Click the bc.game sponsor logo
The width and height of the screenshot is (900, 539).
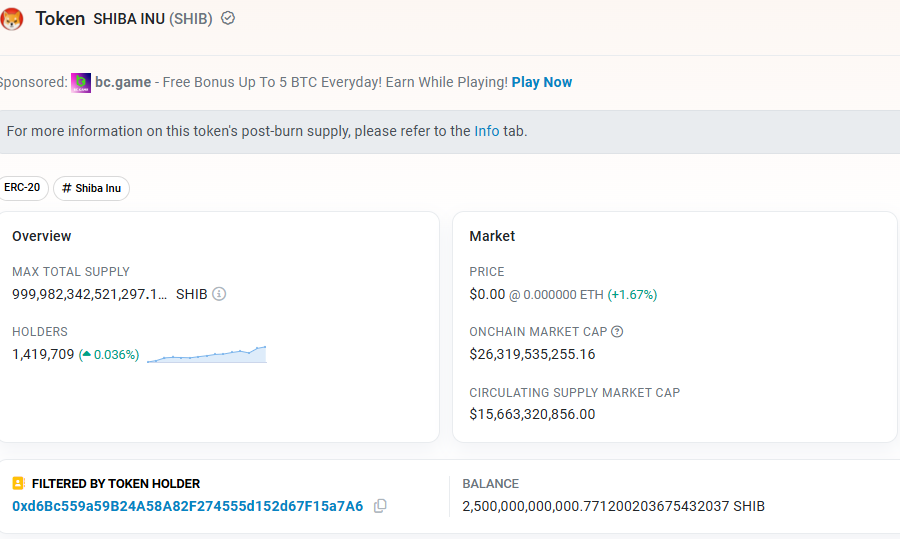(81, 83)
